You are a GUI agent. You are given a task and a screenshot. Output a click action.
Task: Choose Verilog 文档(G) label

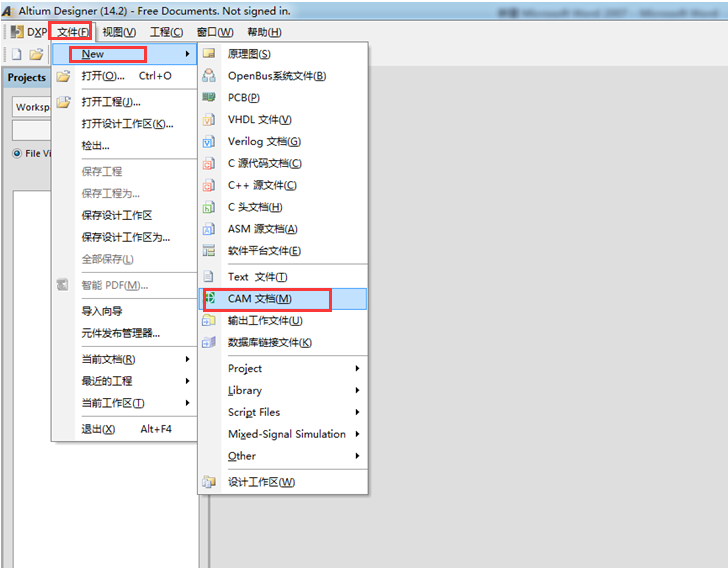pyautogui.click(x=264, y=141)
